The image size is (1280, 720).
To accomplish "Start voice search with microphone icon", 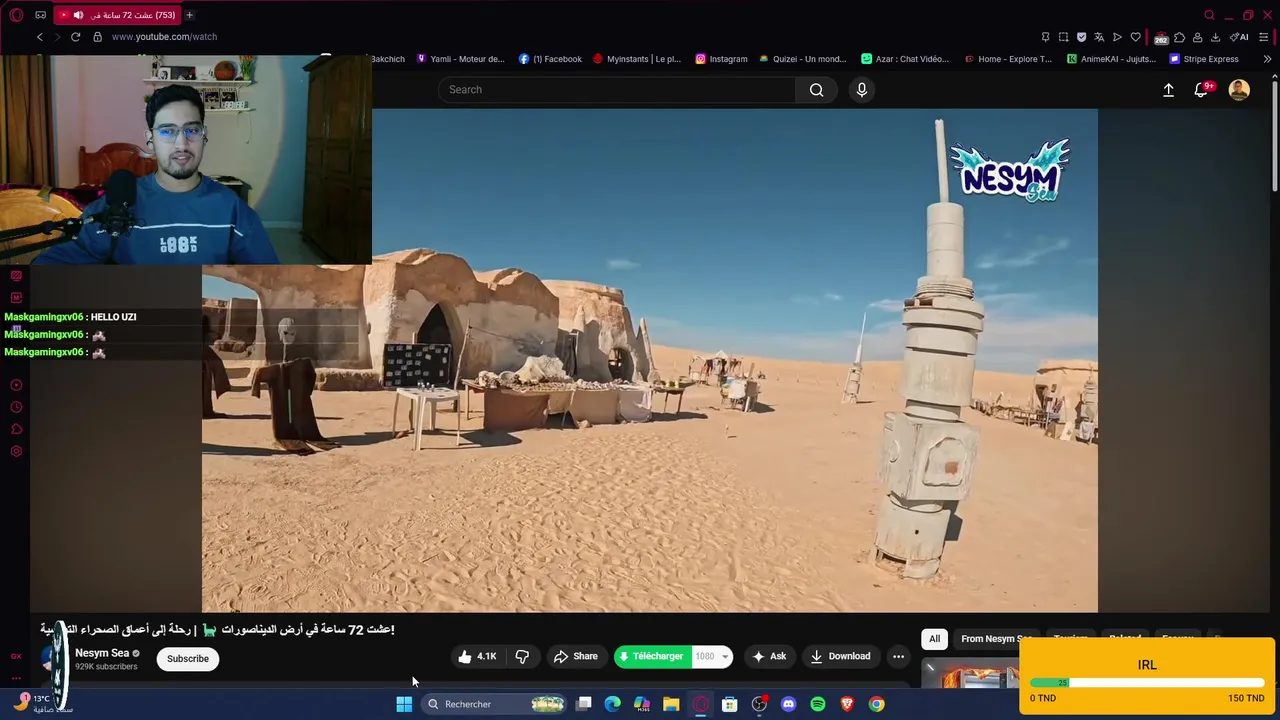I will pyautogui.click(x=862, y=90).
